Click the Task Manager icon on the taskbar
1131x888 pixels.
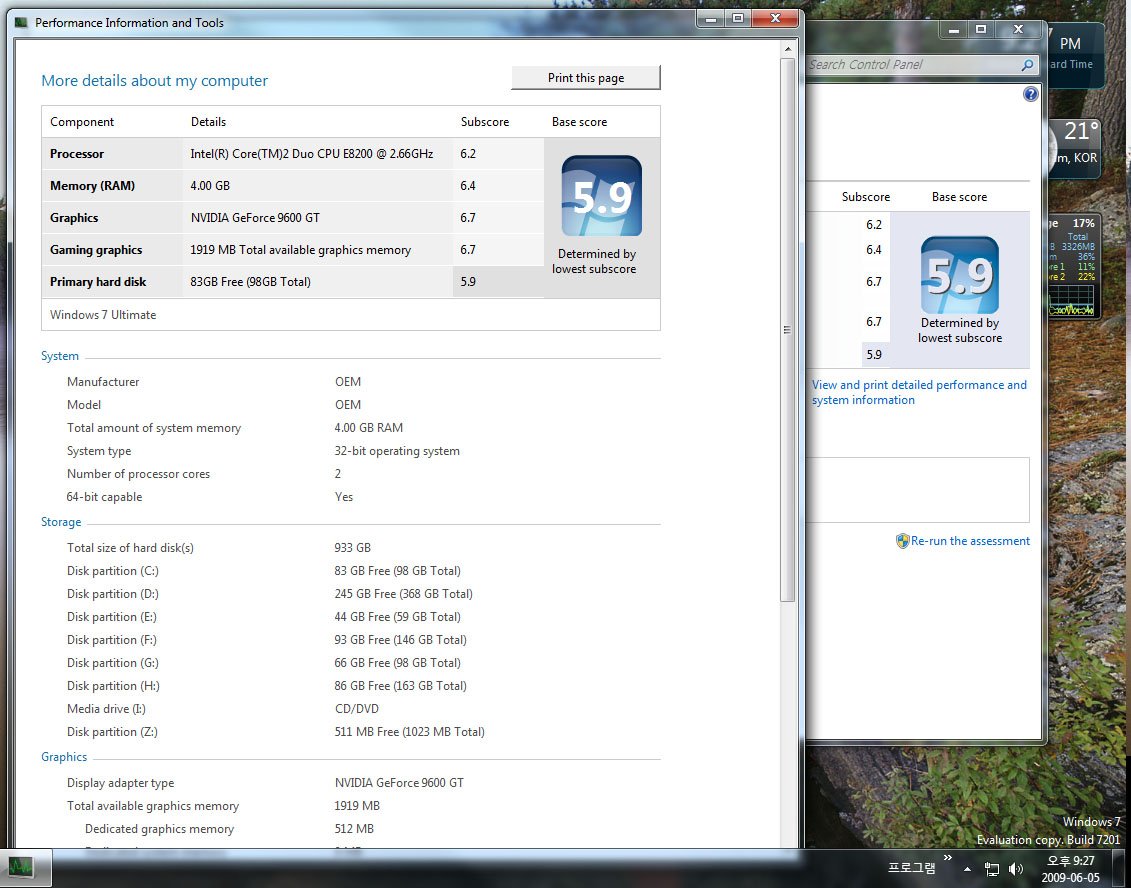click(21, 867)
